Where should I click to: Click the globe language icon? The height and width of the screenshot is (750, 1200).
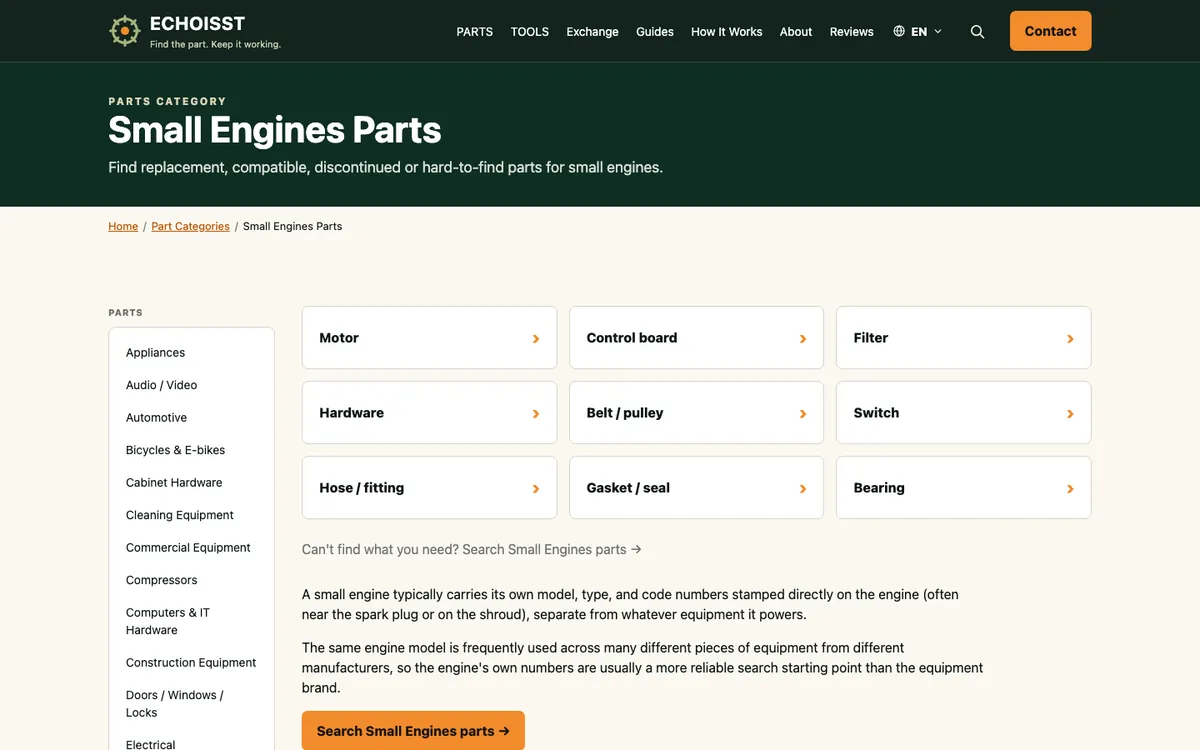[x=899, y=31]
